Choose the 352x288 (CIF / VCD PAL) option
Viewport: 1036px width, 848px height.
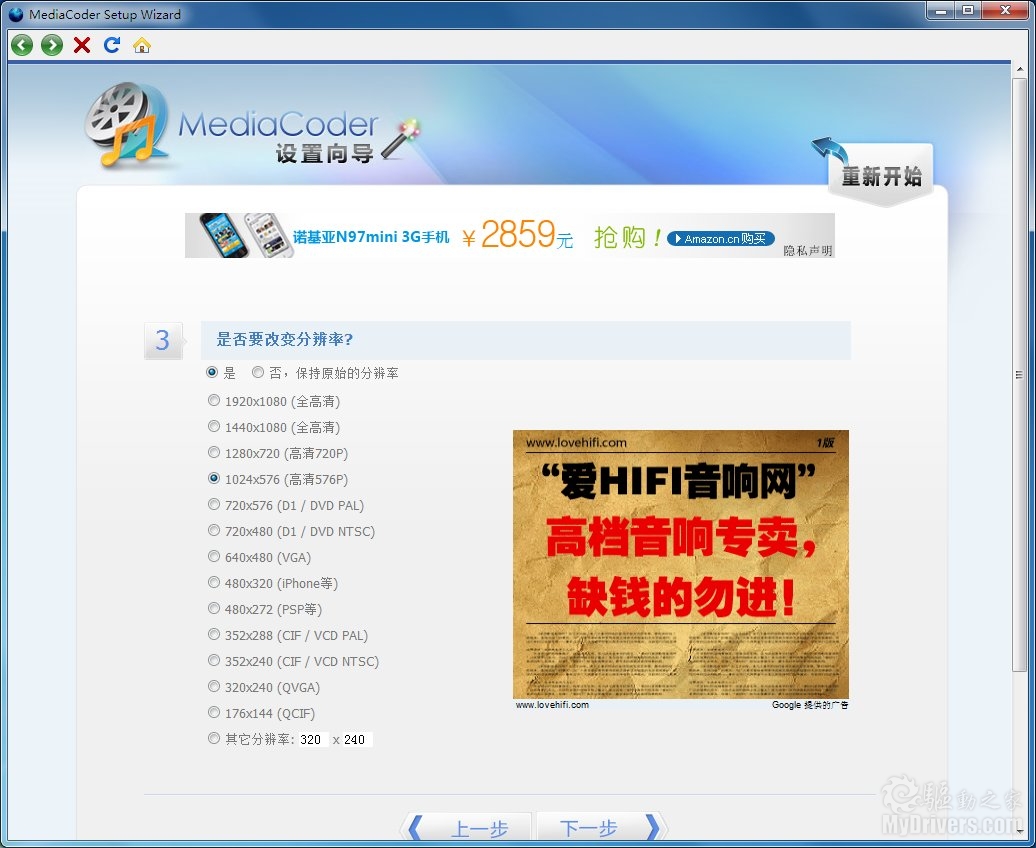(213, 635)
